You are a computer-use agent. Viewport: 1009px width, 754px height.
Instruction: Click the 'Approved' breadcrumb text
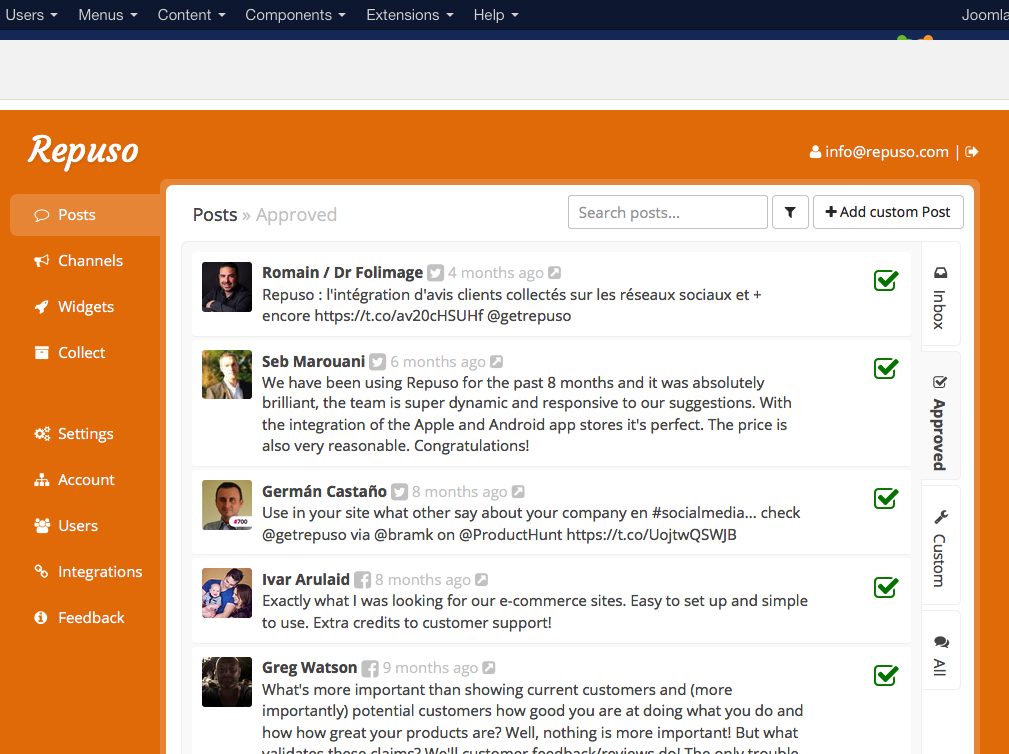pos(297,215)
